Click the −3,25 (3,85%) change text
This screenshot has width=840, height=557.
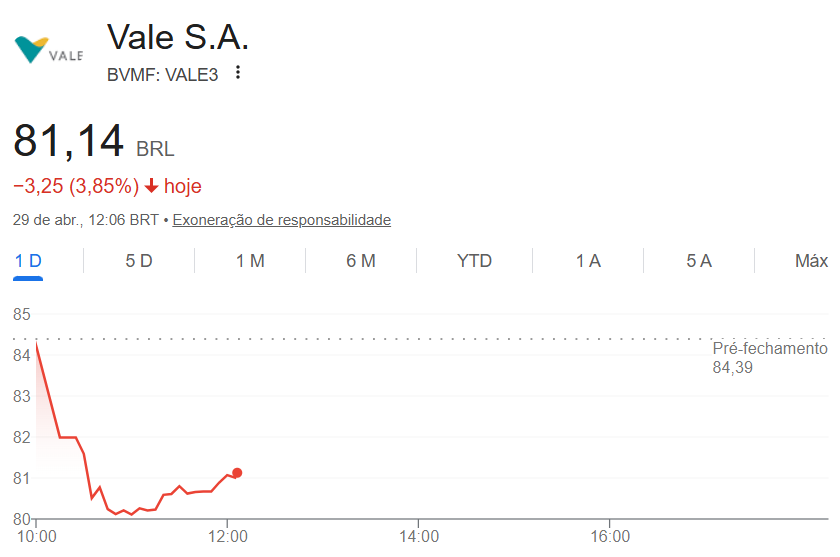pyautogui.click(x=75, y=185)
